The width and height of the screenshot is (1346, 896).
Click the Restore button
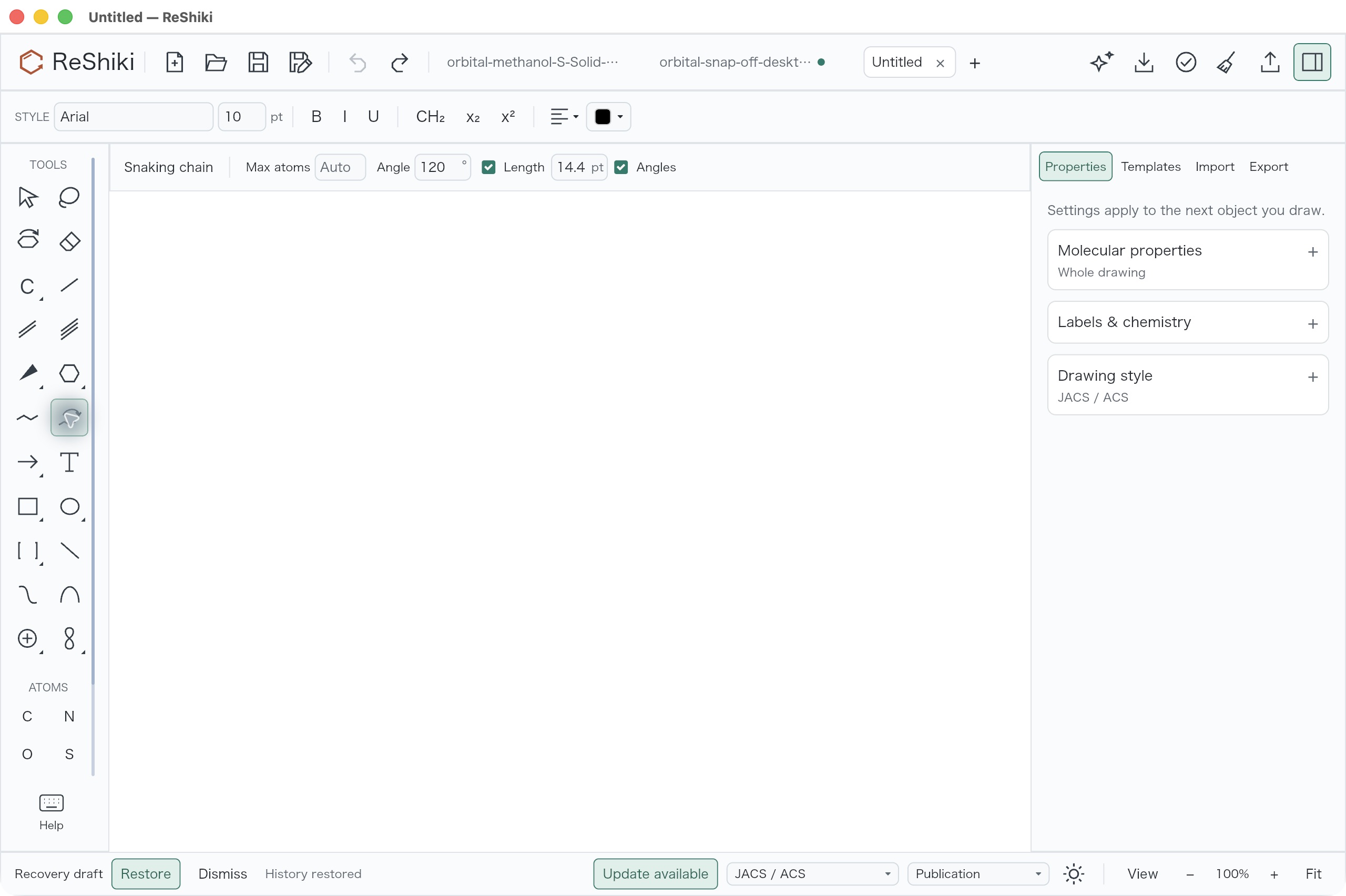click(x=146, y=874)
